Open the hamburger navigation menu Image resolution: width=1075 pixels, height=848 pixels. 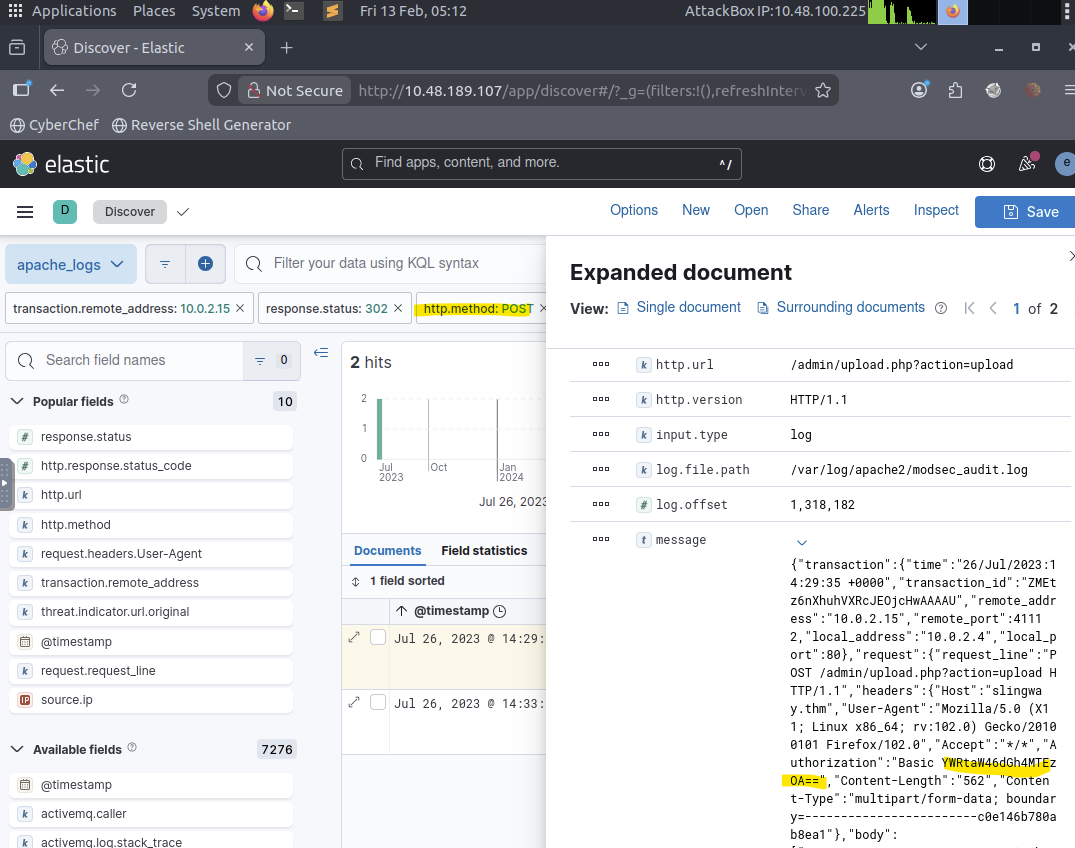click(25, 212)
